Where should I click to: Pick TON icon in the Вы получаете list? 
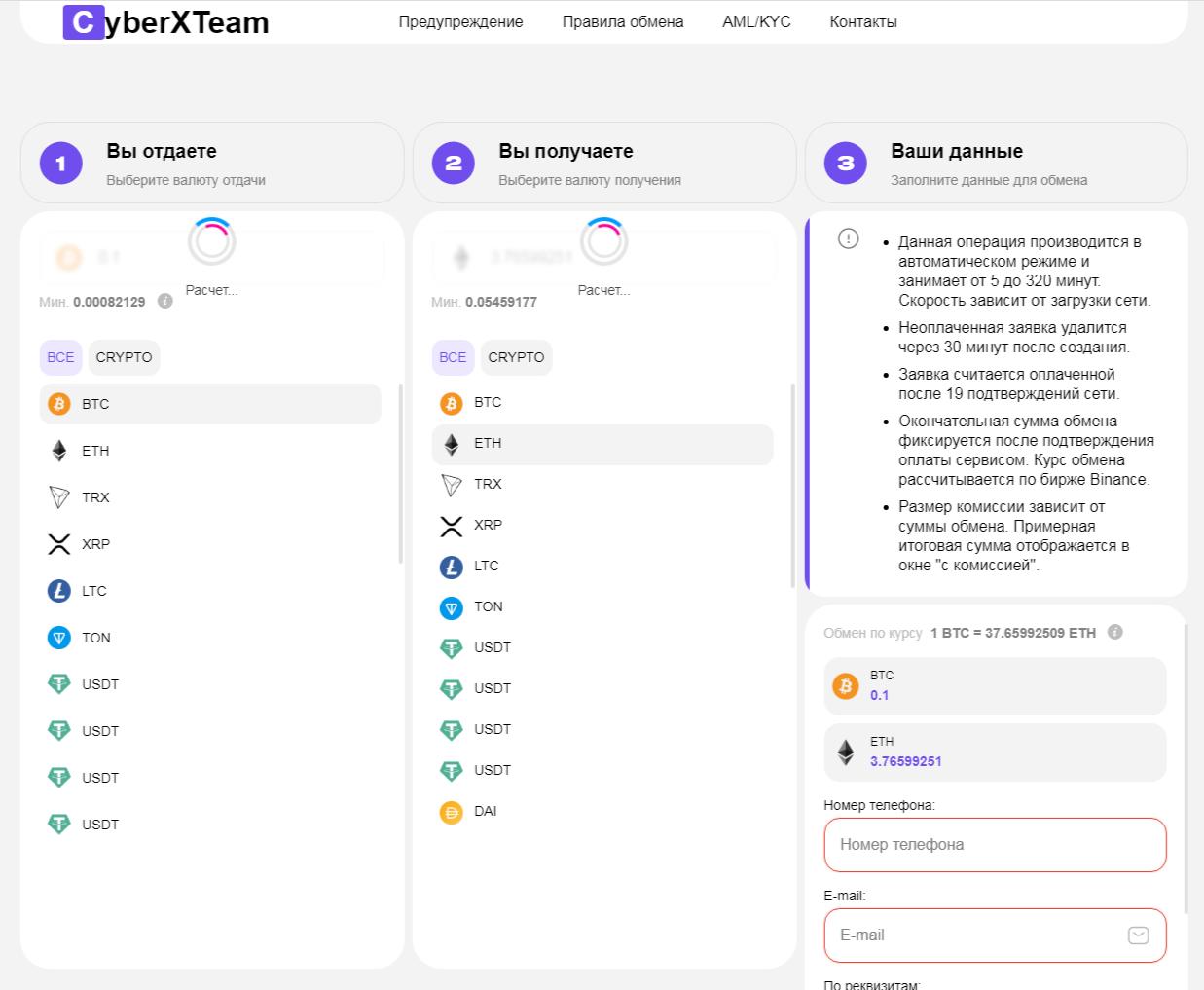452,608
